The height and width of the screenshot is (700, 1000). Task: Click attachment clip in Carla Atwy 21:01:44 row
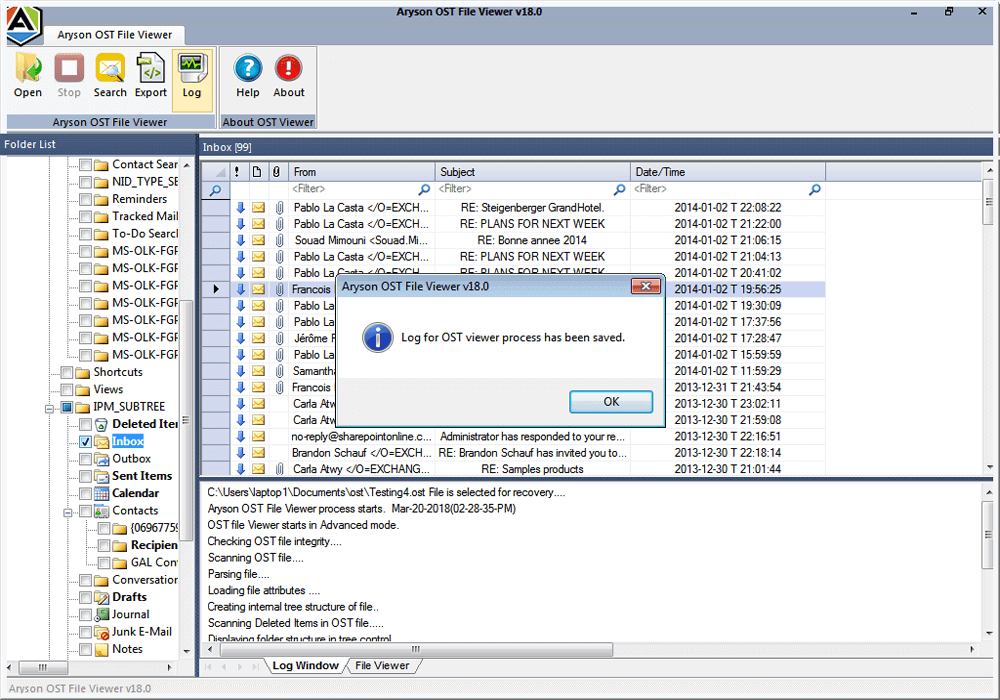tap(279, 469)
